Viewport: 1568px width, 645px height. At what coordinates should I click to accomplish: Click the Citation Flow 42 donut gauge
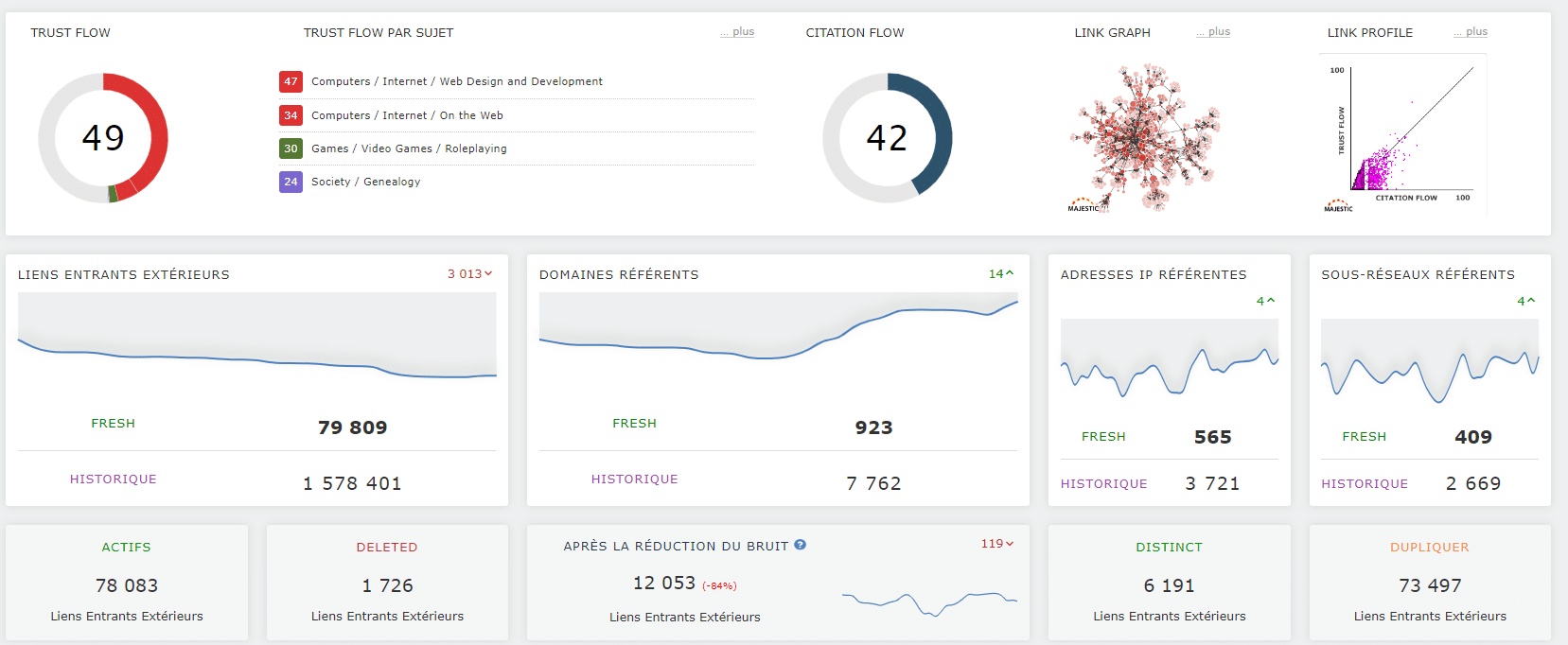887,138
